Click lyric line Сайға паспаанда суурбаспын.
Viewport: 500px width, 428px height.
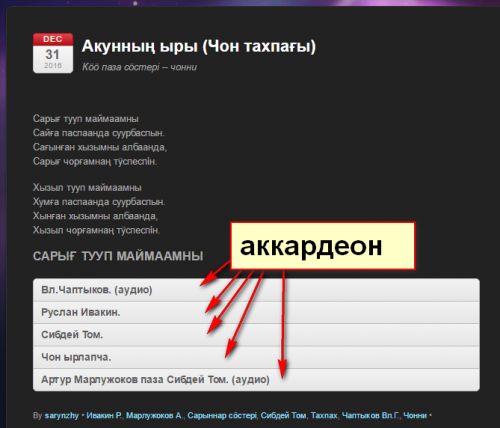click(99, 133)
